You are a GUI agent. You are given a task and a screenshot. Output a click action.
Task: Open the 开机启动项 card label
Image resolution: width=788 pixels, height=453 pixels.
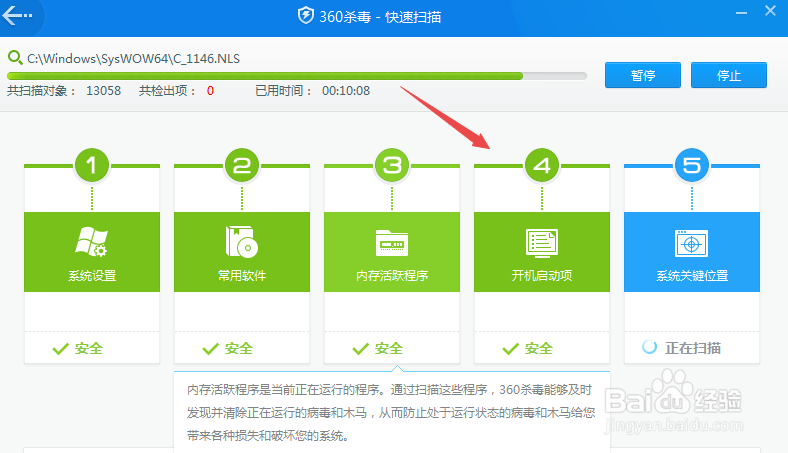[x=542, y=276]
